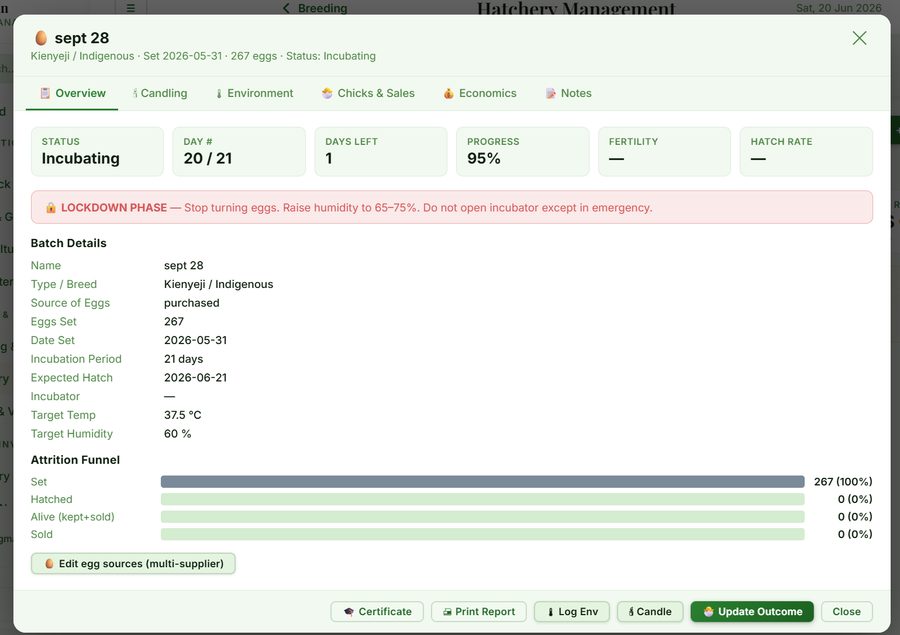Open the Overview tab
Viewport: 900px width, 635px height.
point(72,93)
